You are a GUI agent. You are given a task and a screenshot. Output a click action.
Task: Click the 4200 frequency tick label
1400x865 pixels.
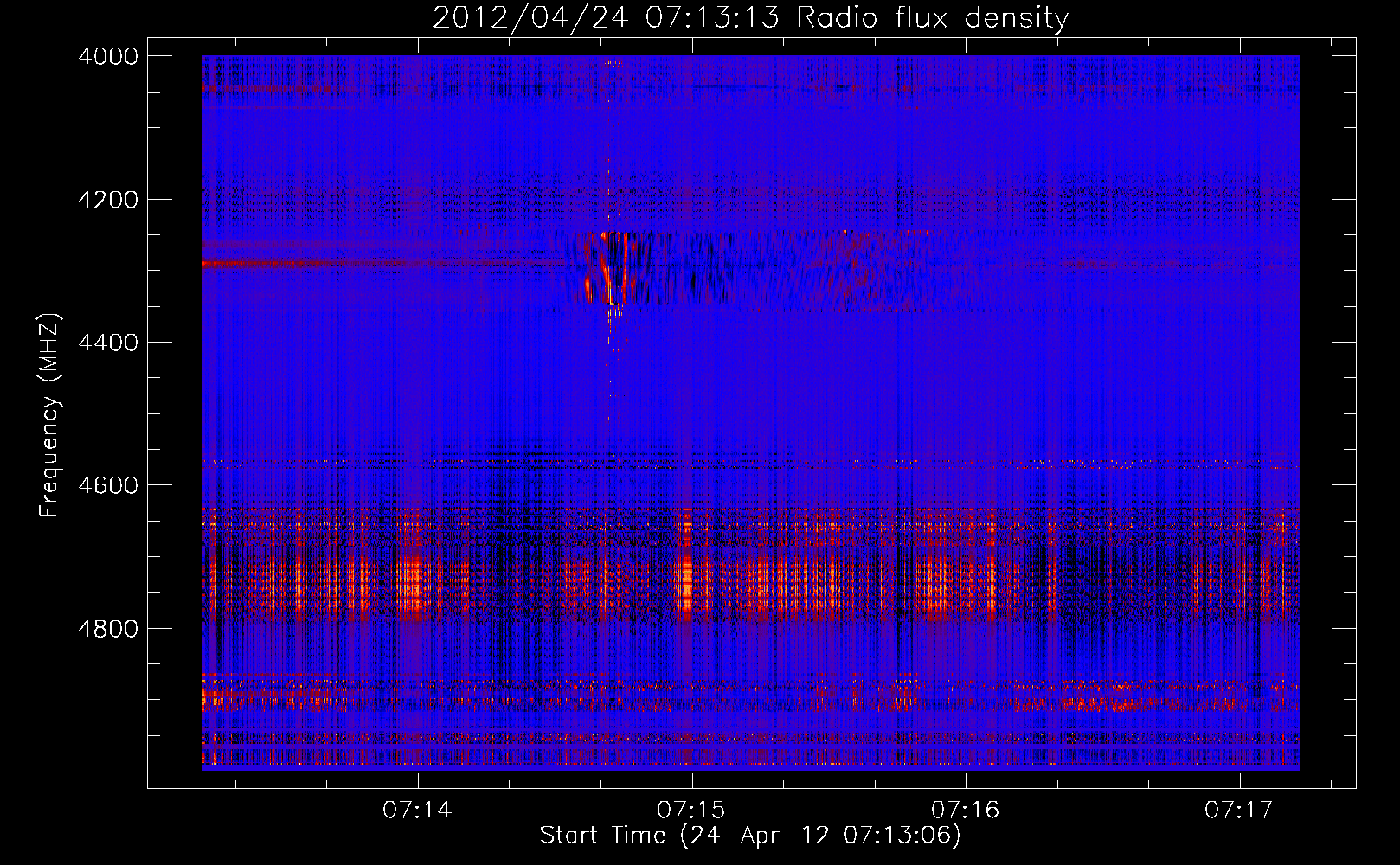pos(108,200)
